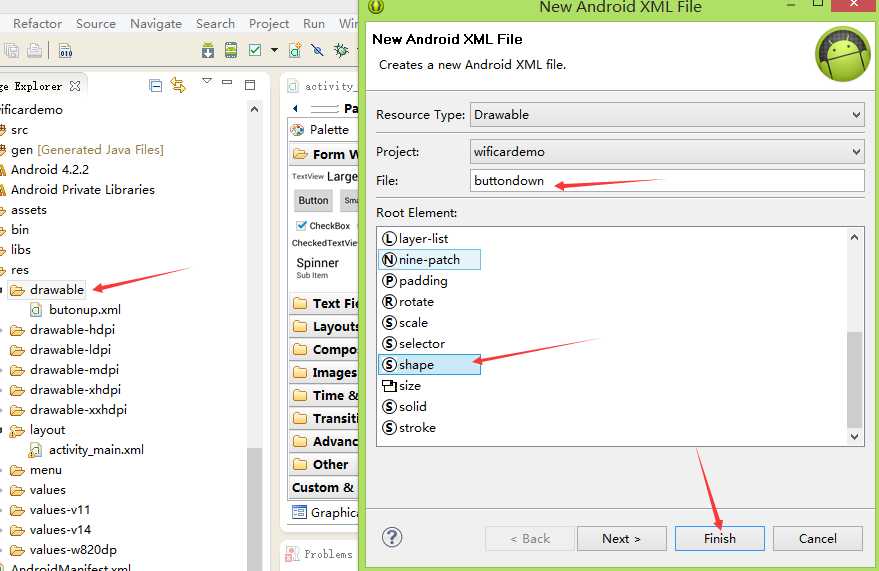Select the nine-patch root element
Image resolution: width=879 pixels, height=571 pixels.
(x=429, y=259)
